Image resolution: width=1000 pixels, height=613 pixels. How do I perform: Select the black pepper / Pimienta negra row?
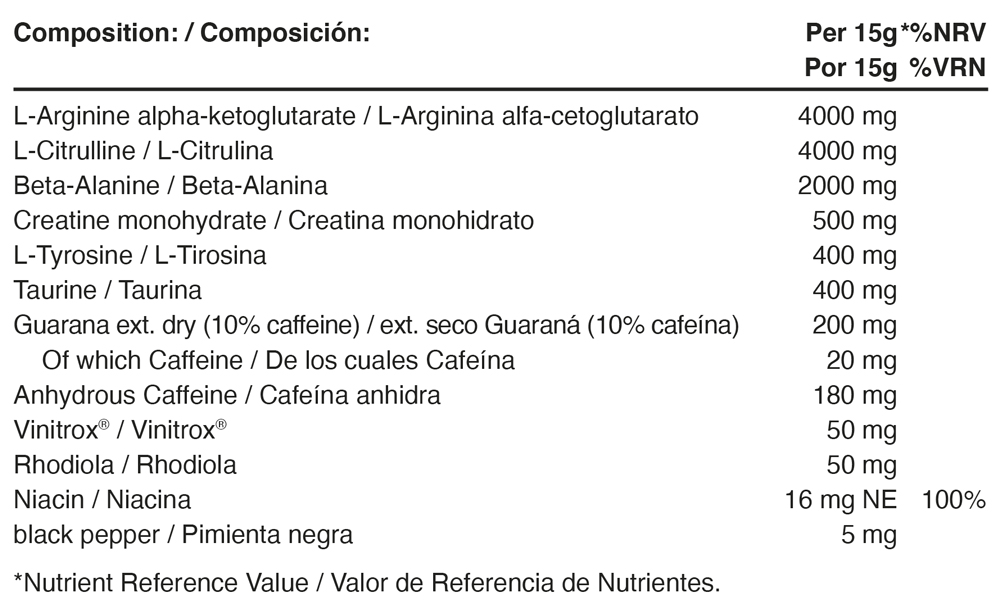click(x=183, y=535)
